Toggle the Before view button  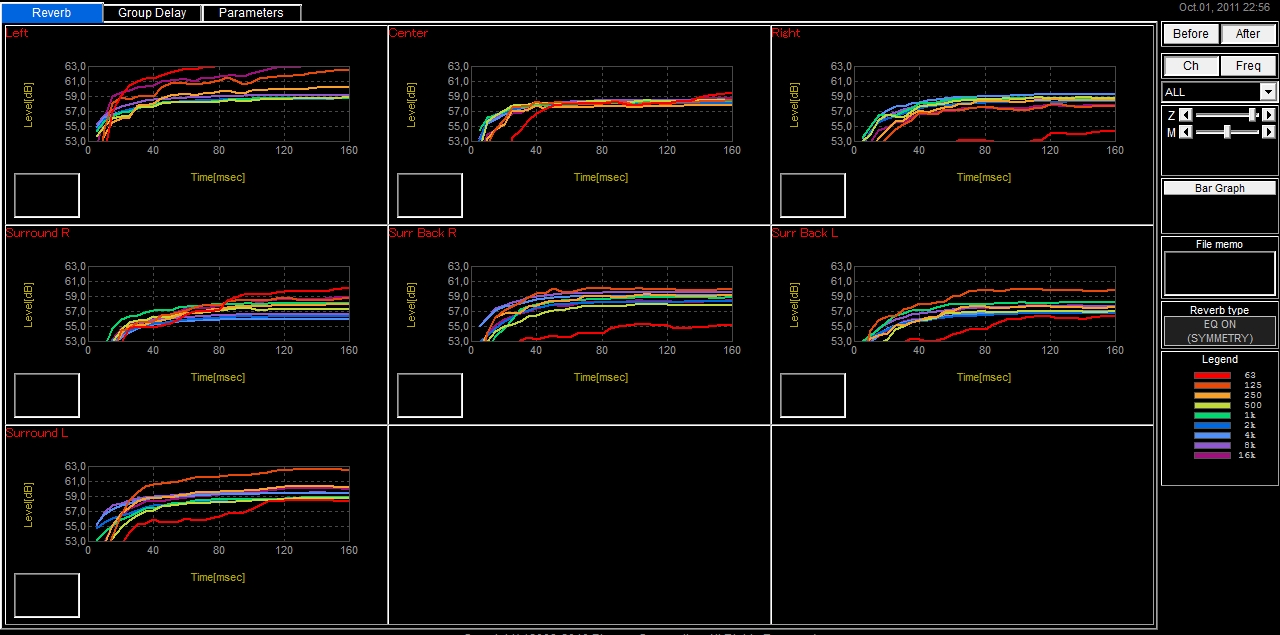[x=1190, y=34]
